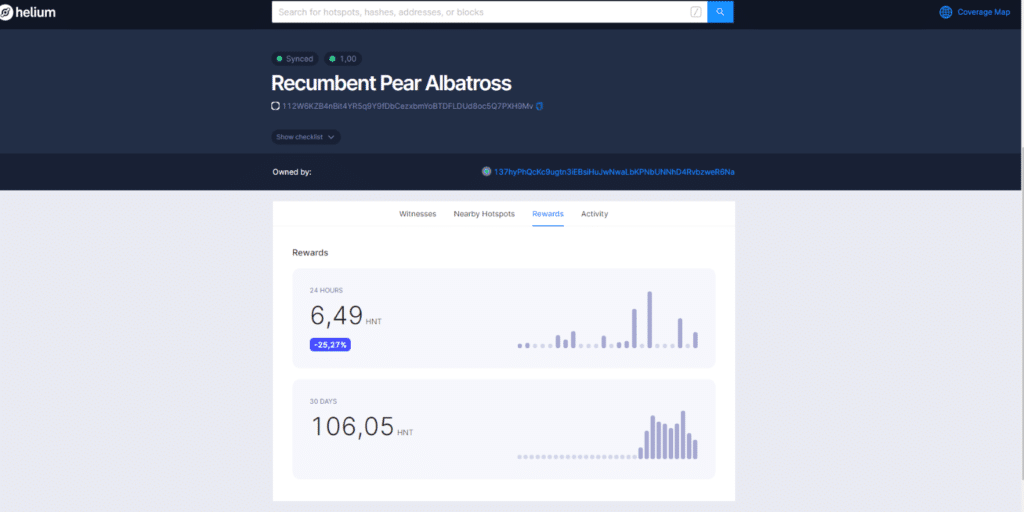
Task: Click the slash shortcut icon in the search bar
Action: (x=696, y=12)
